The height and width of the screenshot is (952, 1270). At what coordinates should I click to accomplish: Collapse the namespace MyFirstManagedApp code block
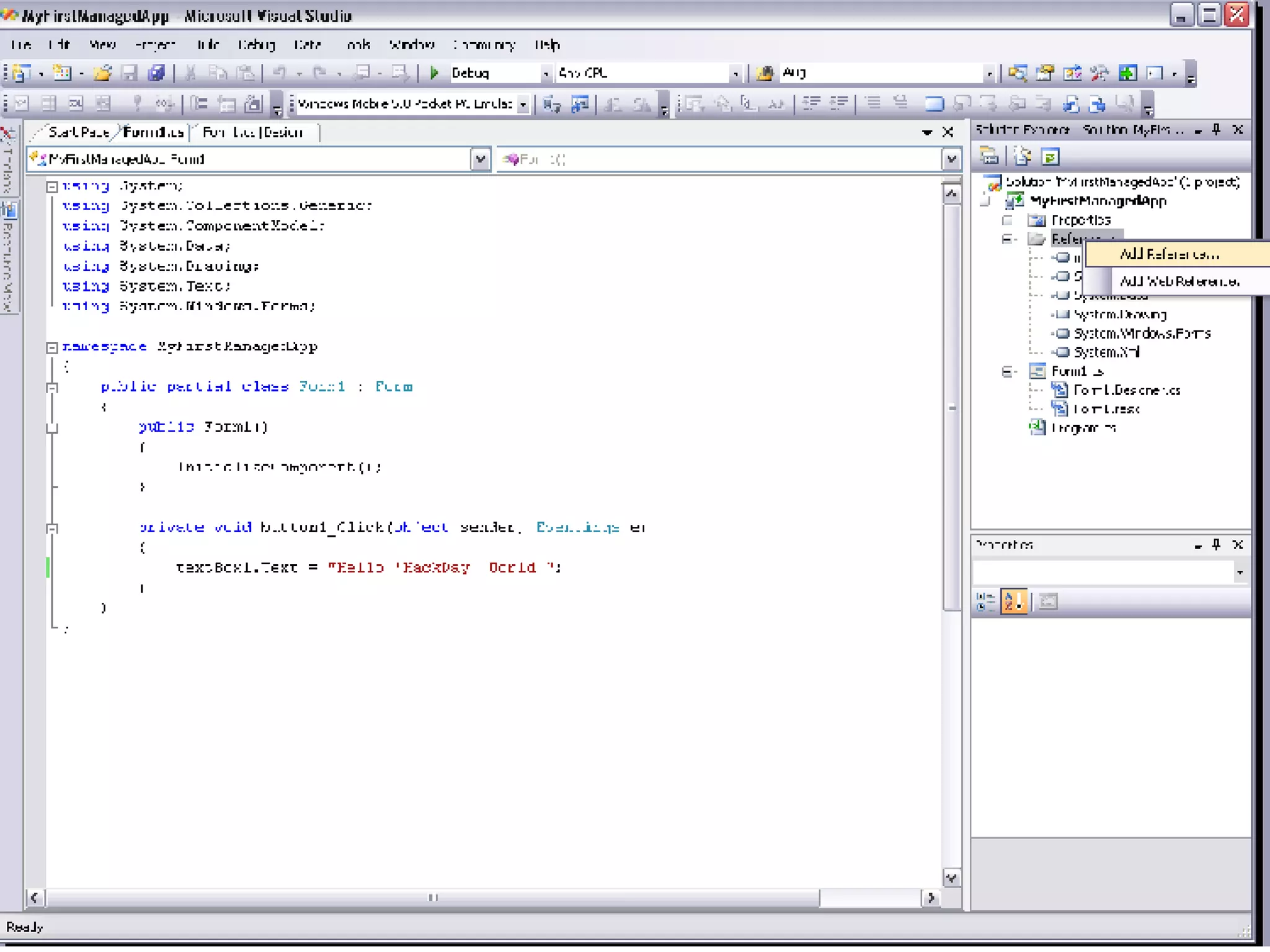pyautogui.click(x=52, y=347)
